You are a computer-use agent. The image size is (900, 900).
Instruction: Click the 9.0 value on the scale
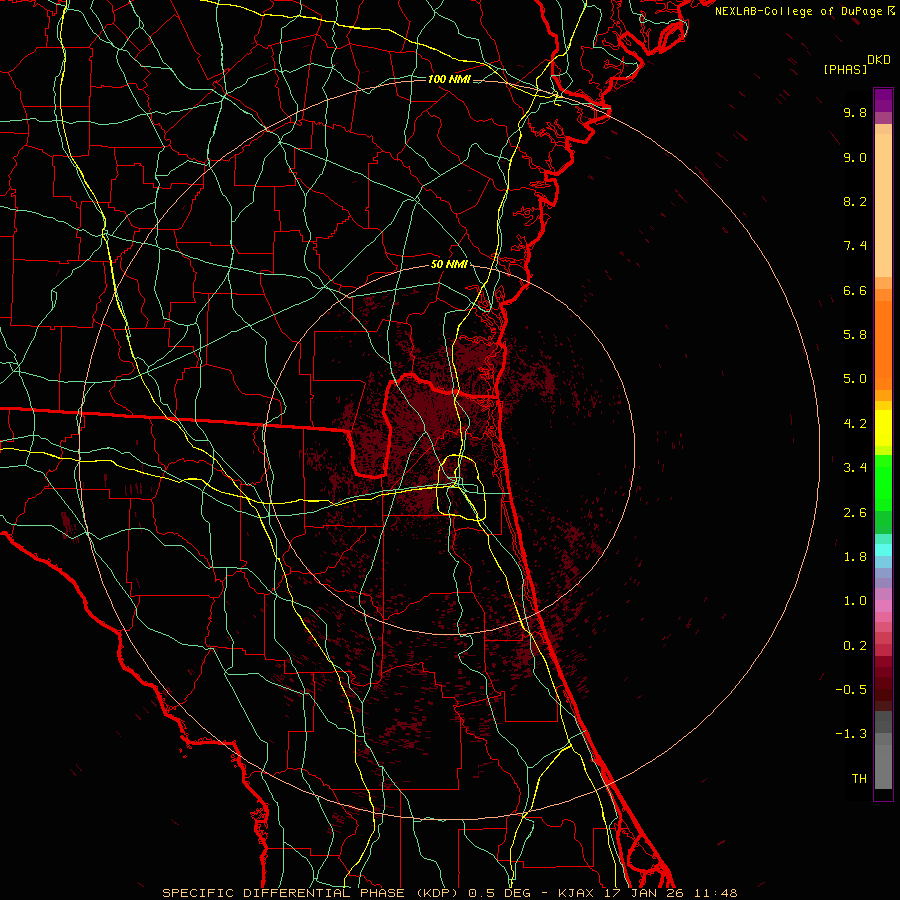(855, 157)
